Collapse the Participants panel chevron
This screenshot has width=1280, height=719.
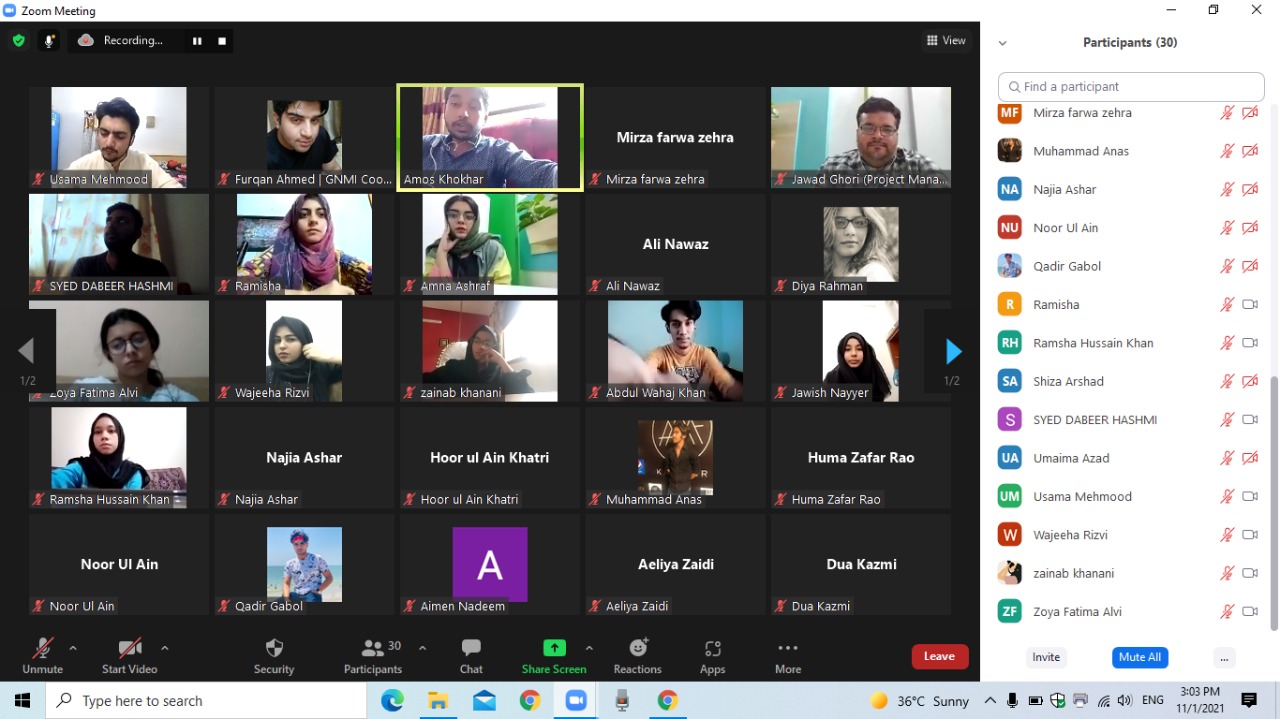(1002, 43)
